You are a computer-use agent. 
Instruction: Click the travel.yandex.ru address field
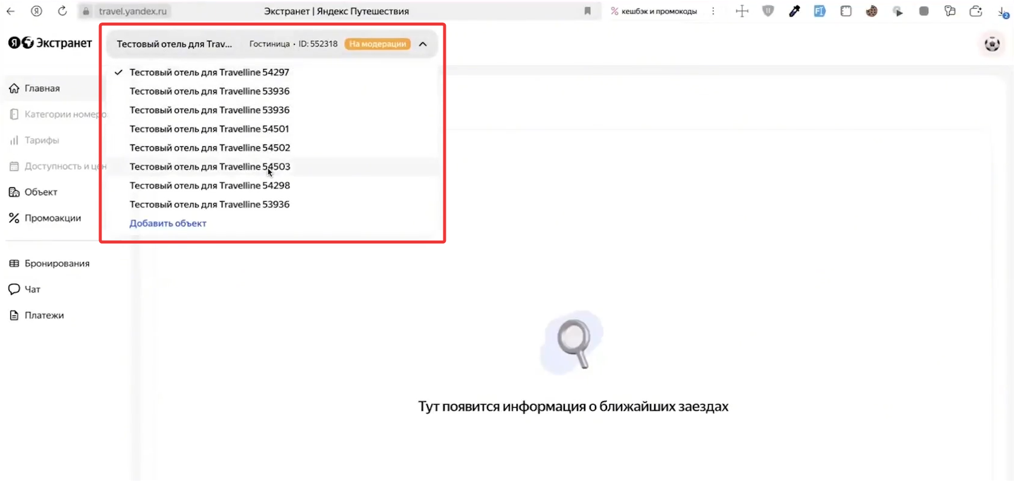click(133, 11)
